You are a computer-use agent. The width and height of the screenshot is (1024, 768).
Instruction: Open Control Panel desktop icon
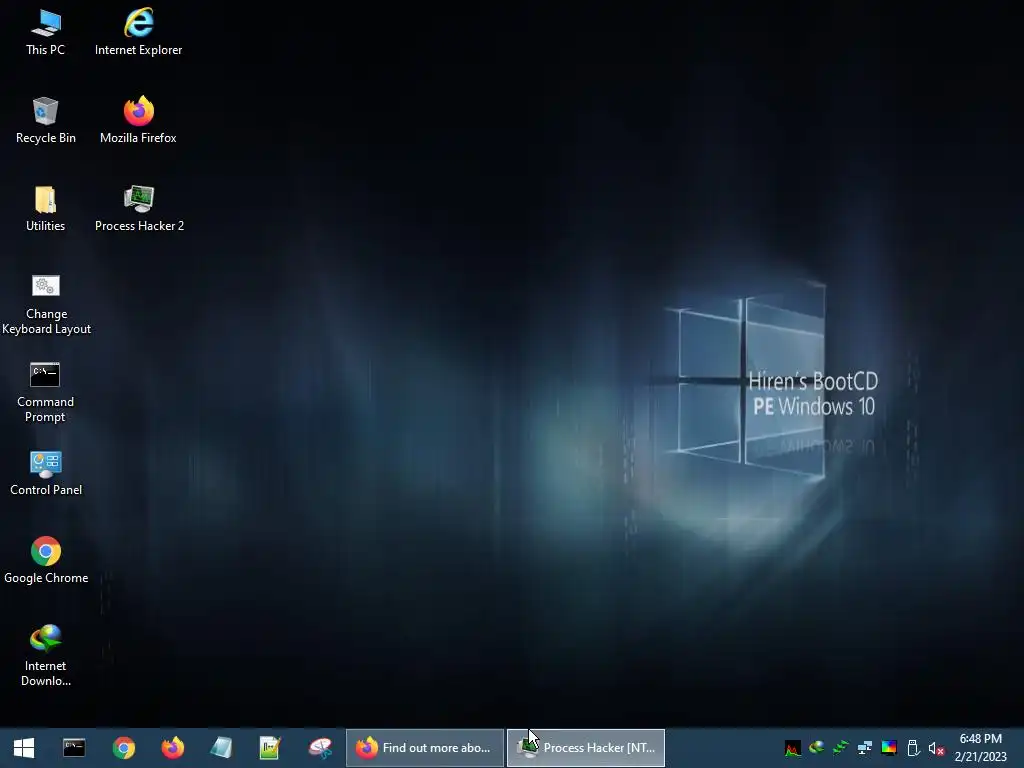(x=46, y=473)
